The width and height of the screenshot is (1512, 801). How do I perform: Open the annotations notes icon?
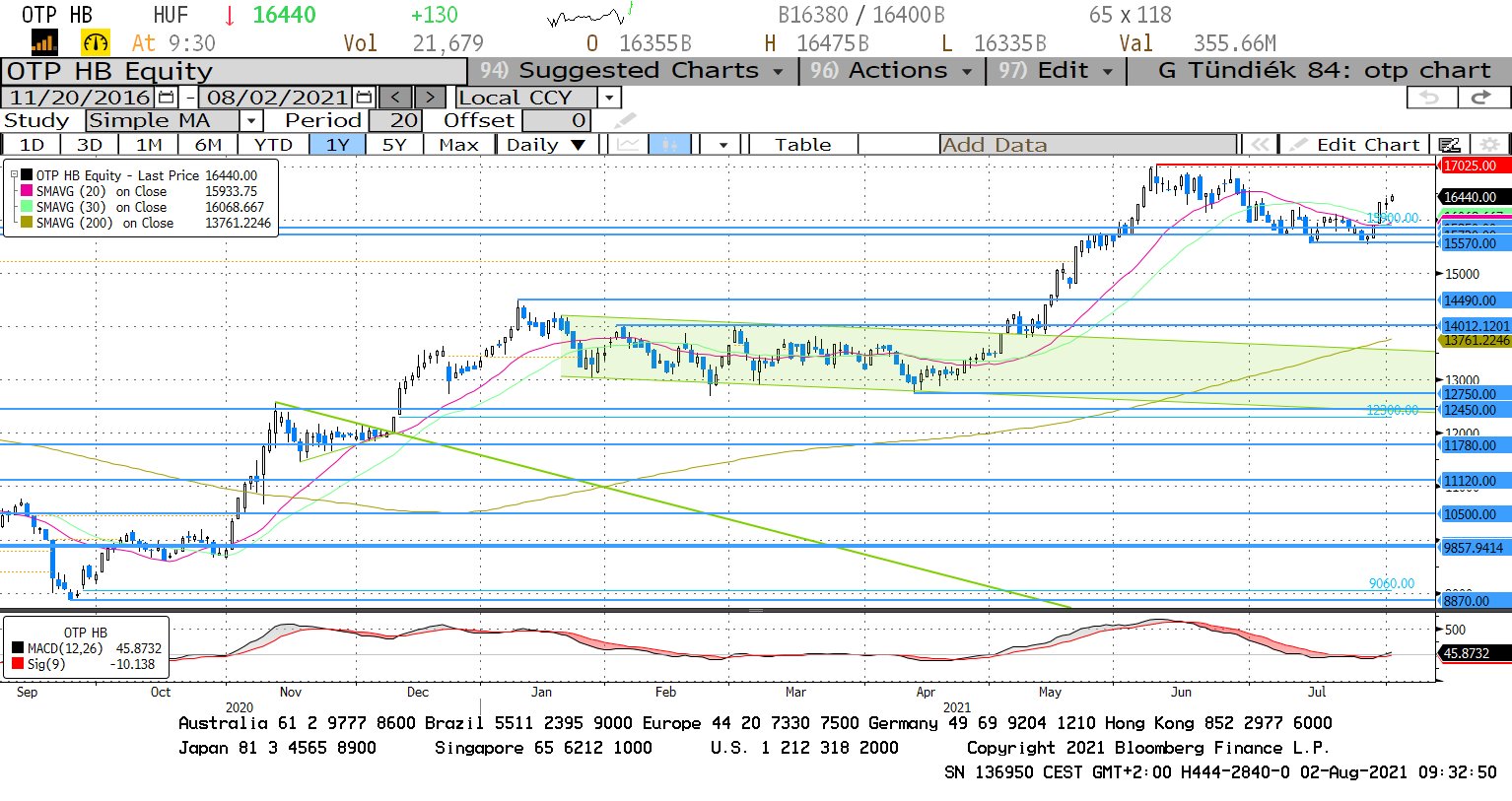point(1449,144)
